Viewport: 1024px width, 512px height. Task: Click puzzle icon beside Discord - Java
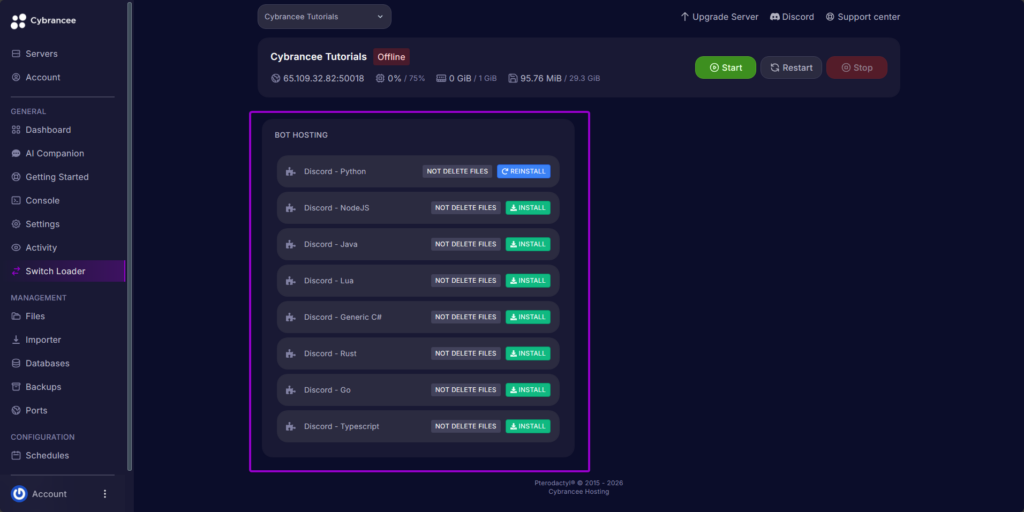[291, 245]
